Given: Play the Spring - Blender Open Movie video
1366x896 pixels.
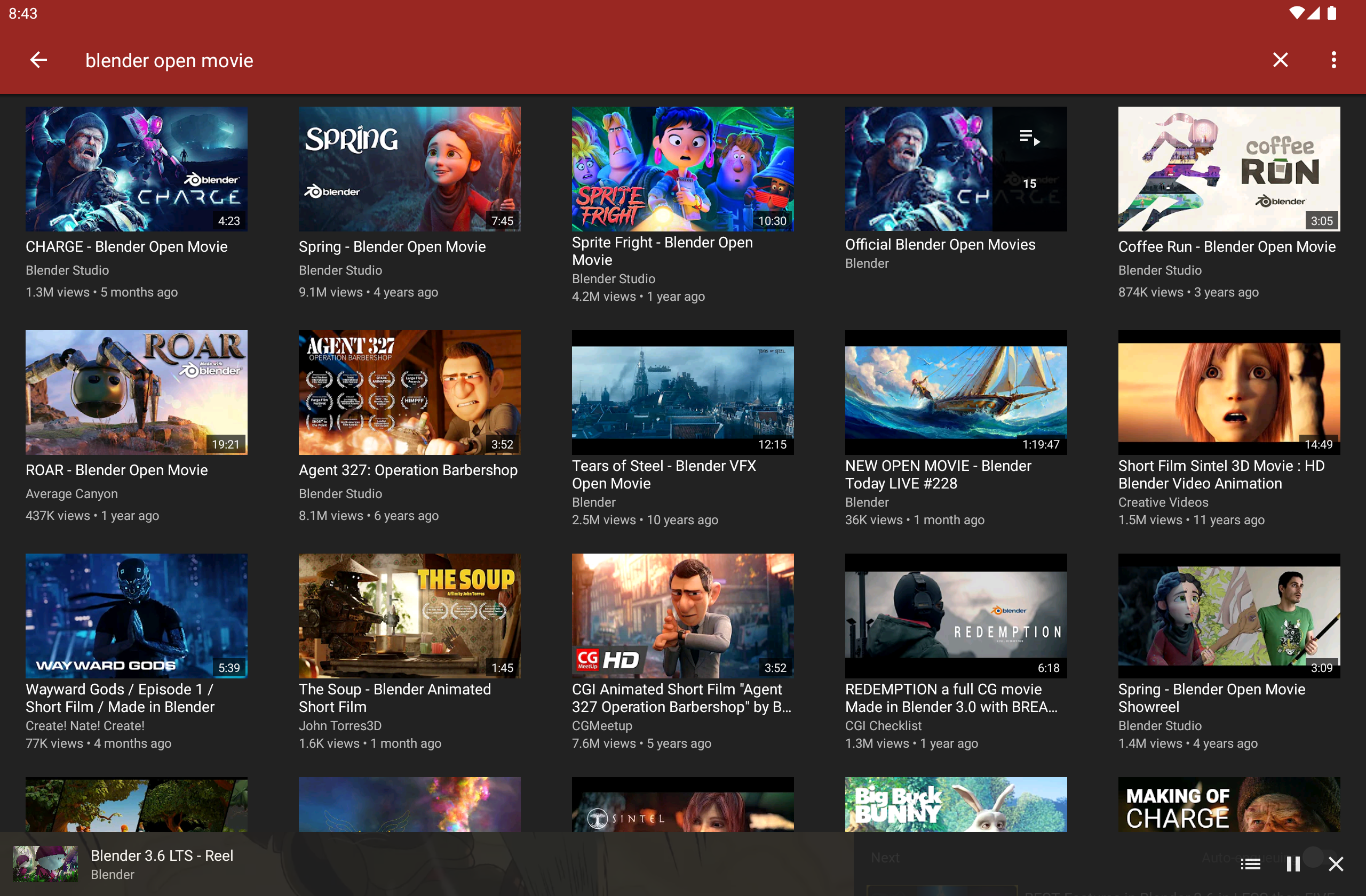Looking at the screenshot, I should point(409,169).
